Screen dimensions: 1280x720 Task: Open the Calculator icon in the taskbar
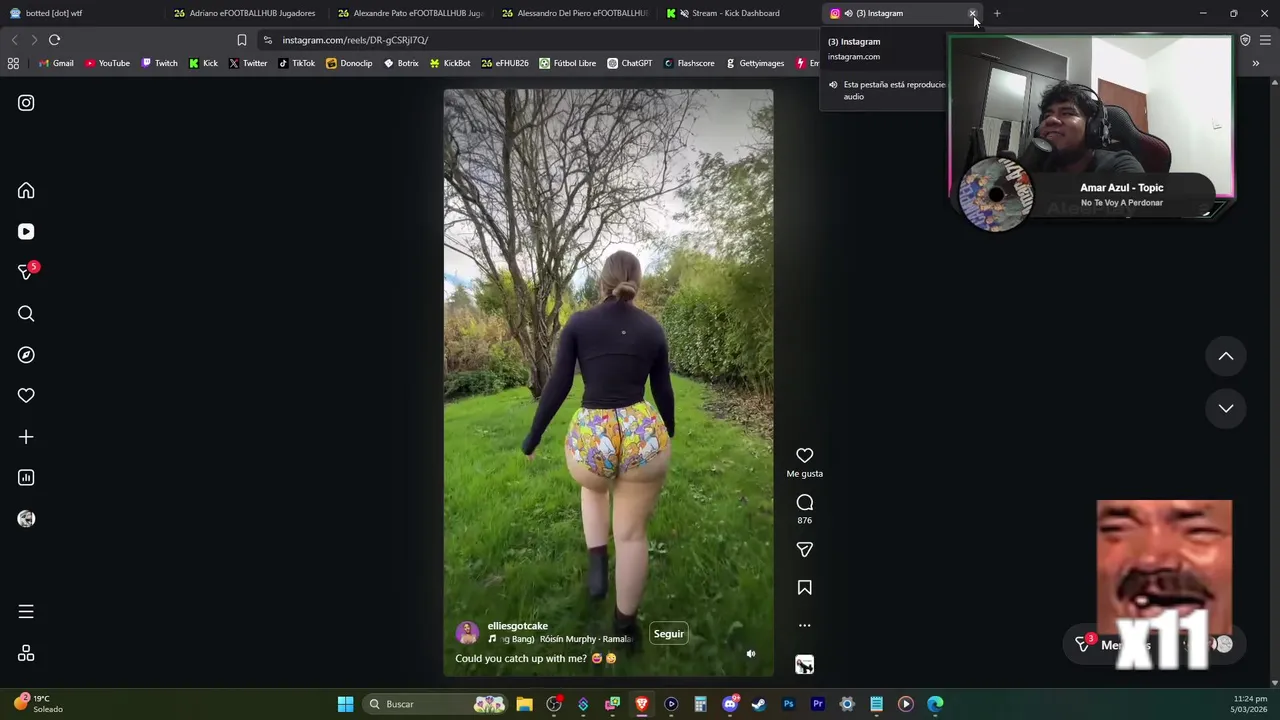click(700, 704)
